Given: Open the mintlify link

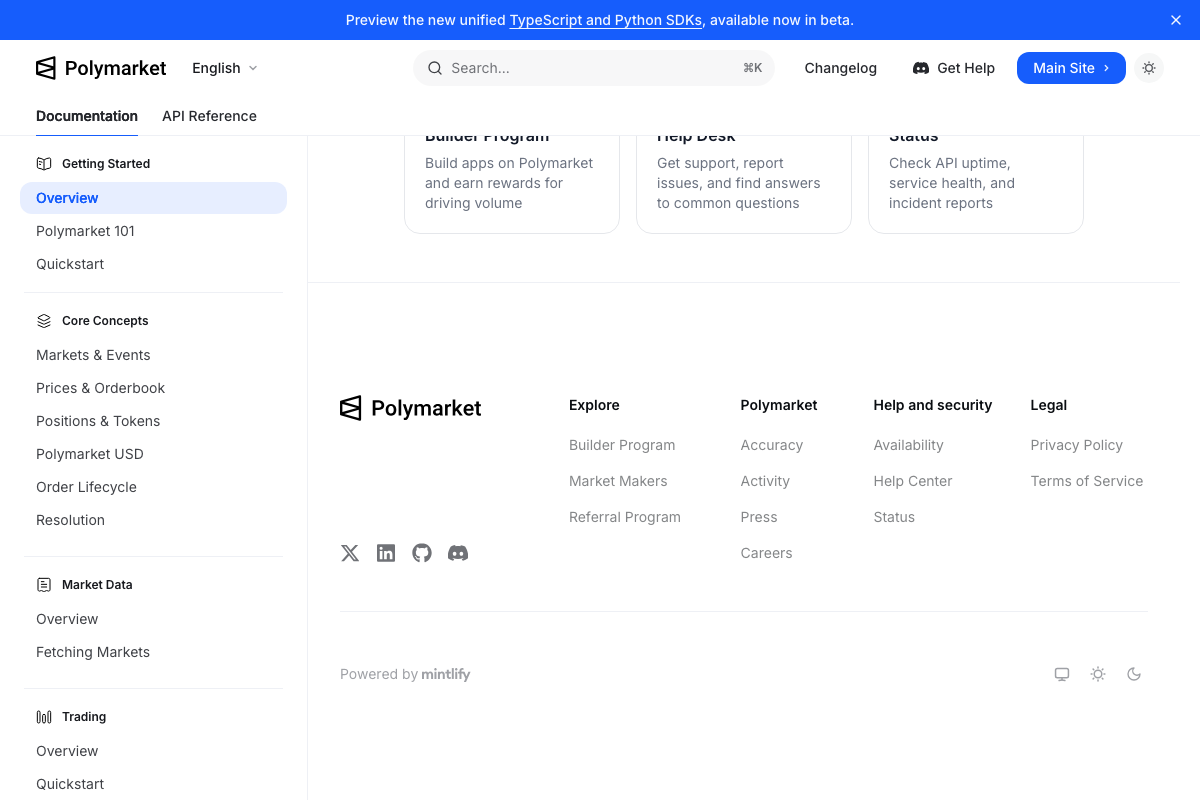Looking at the screenshot, I should tap(446, 674).
